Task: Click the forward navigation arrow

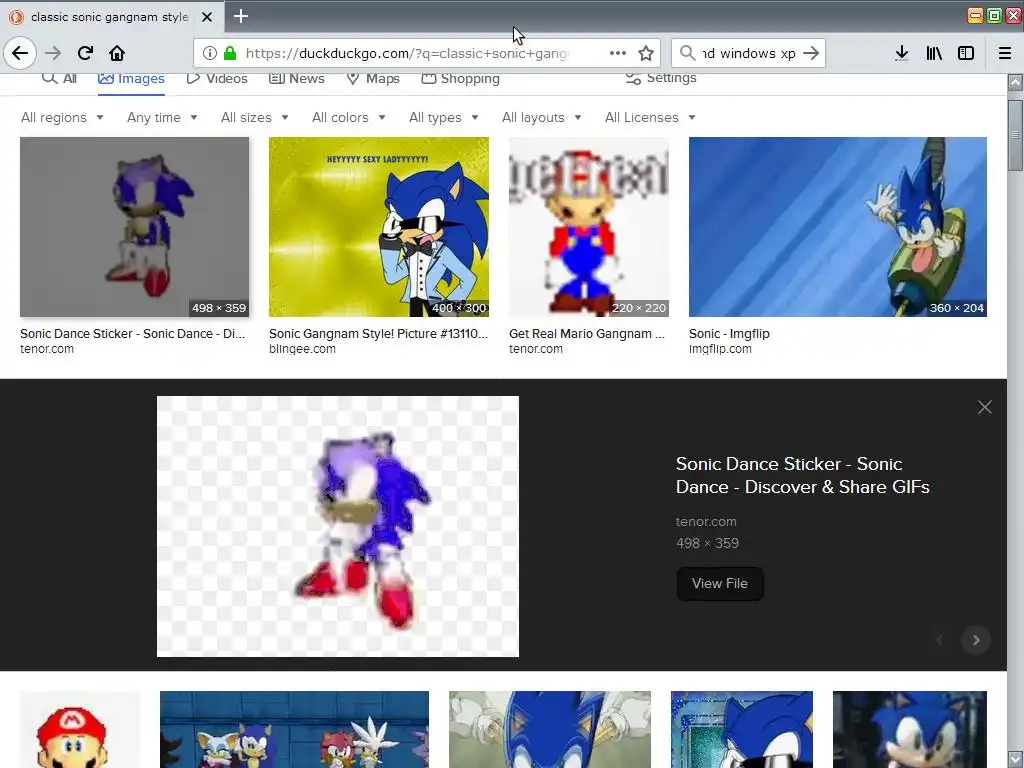Action: point(53,53)
